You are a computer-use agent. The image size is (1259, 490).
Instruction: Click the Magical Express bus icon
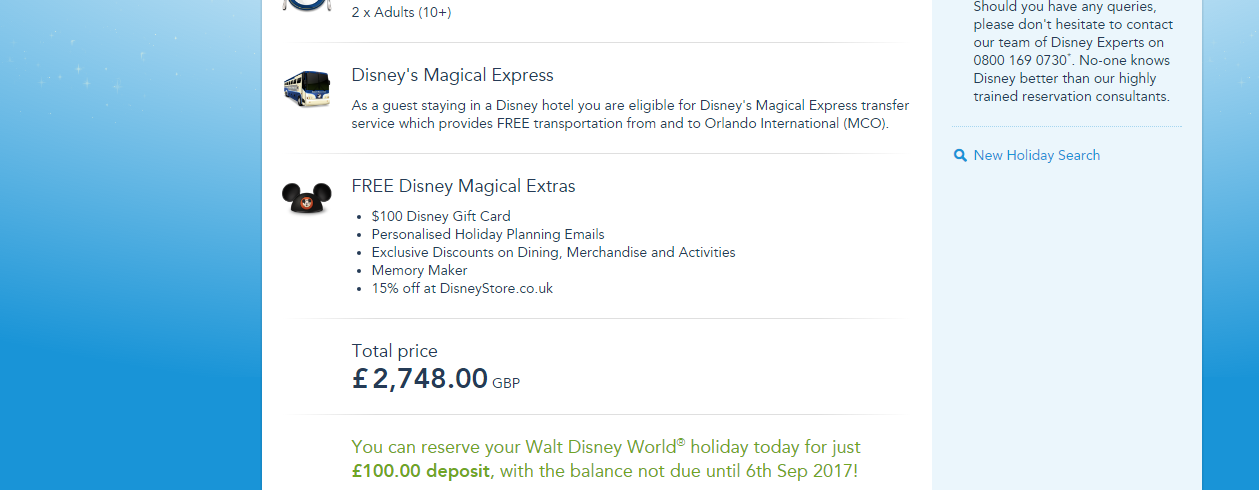tap(306, 89)
